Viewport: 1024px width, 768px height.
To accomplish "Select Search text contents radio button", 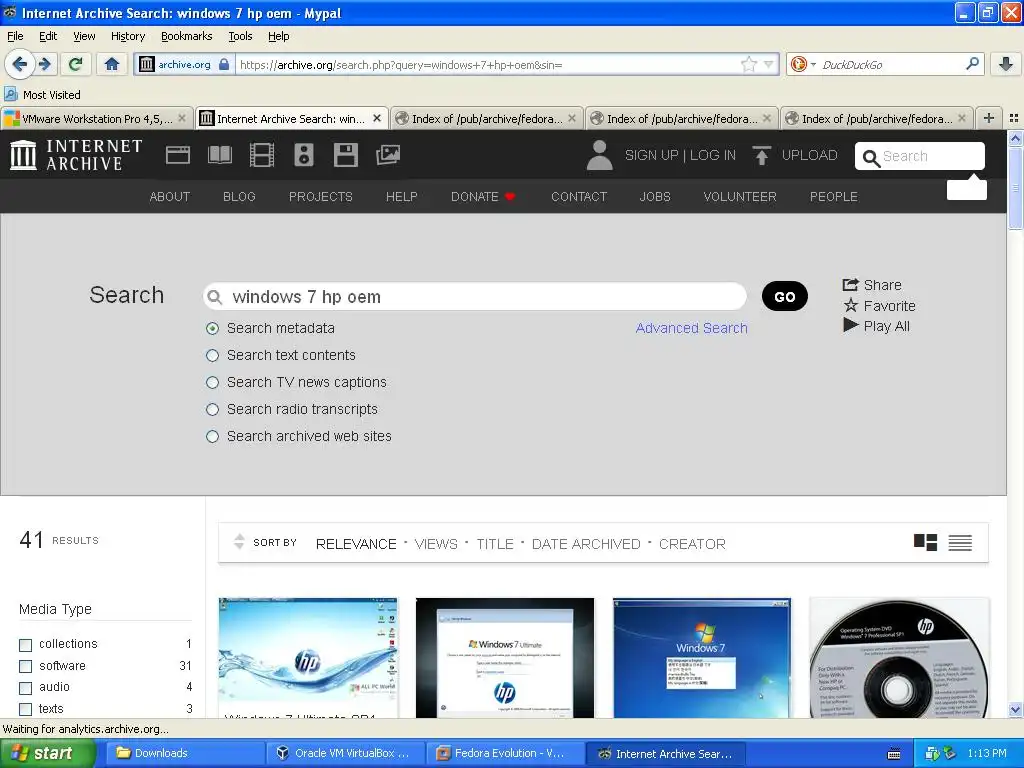I will coord(212,355).
